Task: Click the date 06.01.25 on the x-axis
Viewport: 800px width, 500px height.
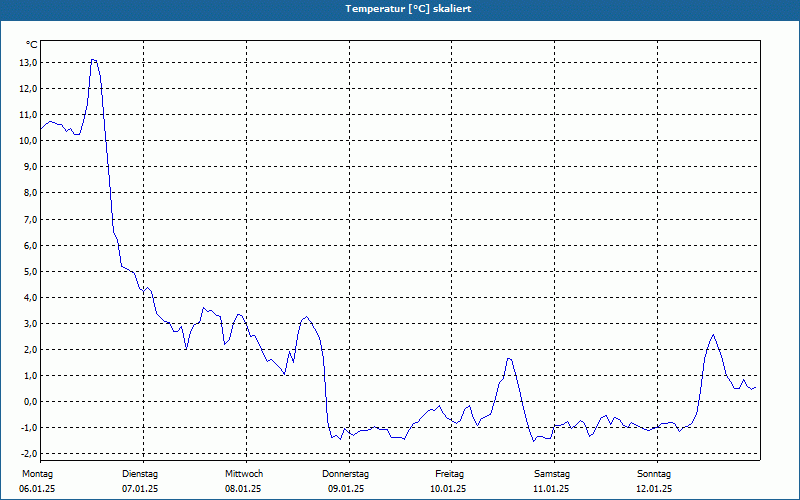Action: pyautogui.click(x=37, y=489)
